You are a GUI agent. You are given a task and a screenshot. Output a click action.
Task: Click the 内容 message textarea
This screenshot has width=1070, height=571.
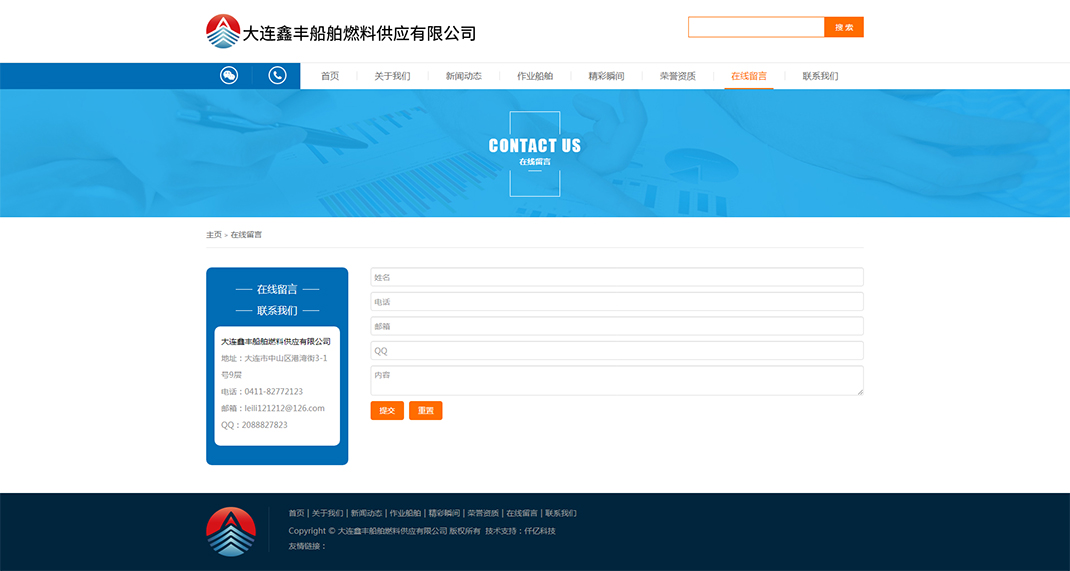[616, 380]
